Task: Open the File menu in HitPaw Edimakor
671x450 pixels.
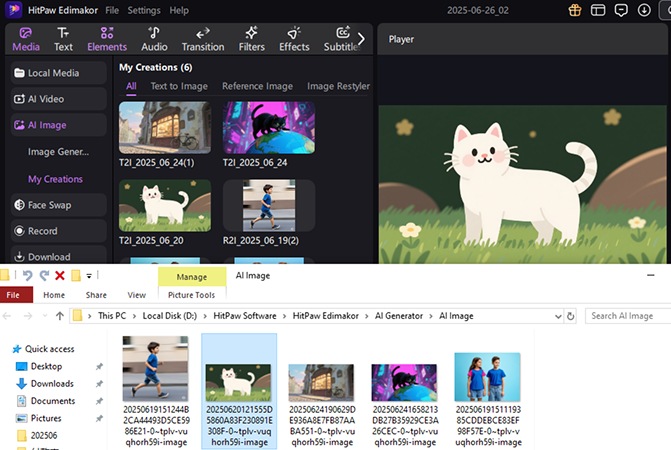Action: pyautogui.click(x=112, y=10)
